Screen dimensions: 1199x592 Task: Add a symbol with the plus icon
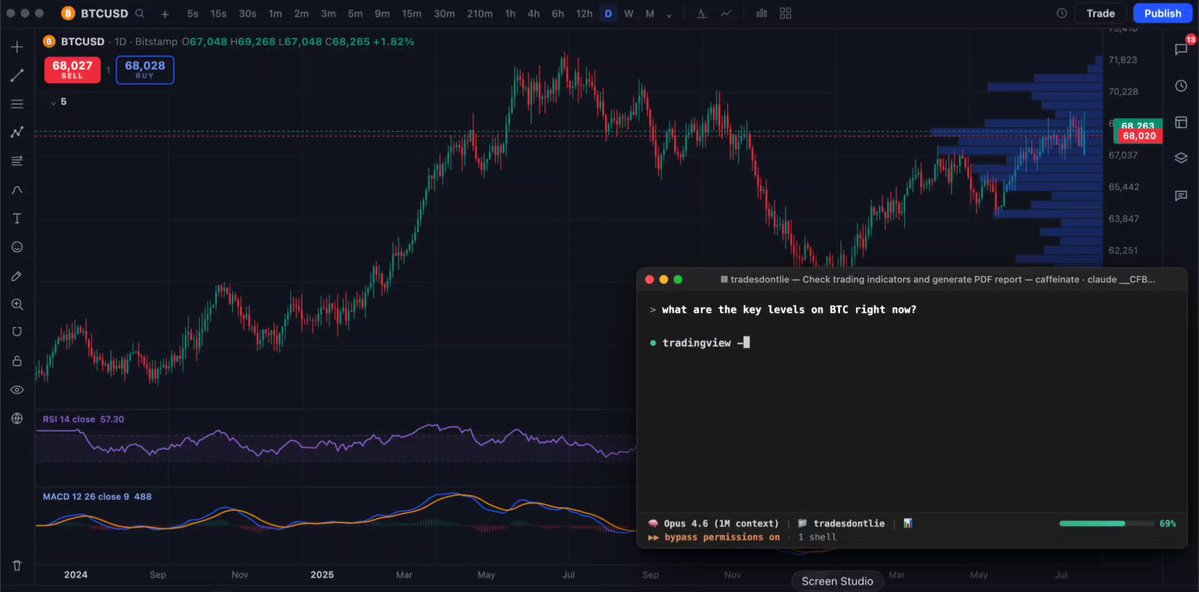click(x=165, y=14)
